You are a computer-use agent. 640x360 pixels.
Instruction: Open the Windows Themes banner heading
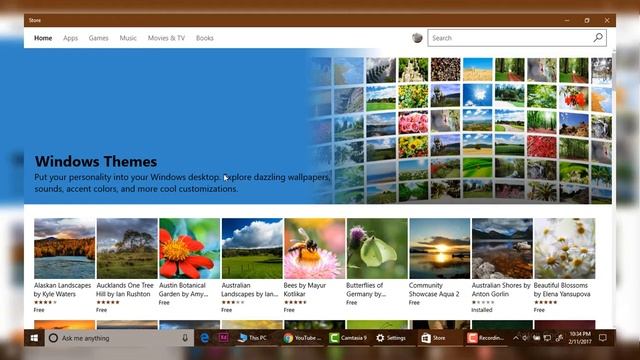click(x=96, y=162)
